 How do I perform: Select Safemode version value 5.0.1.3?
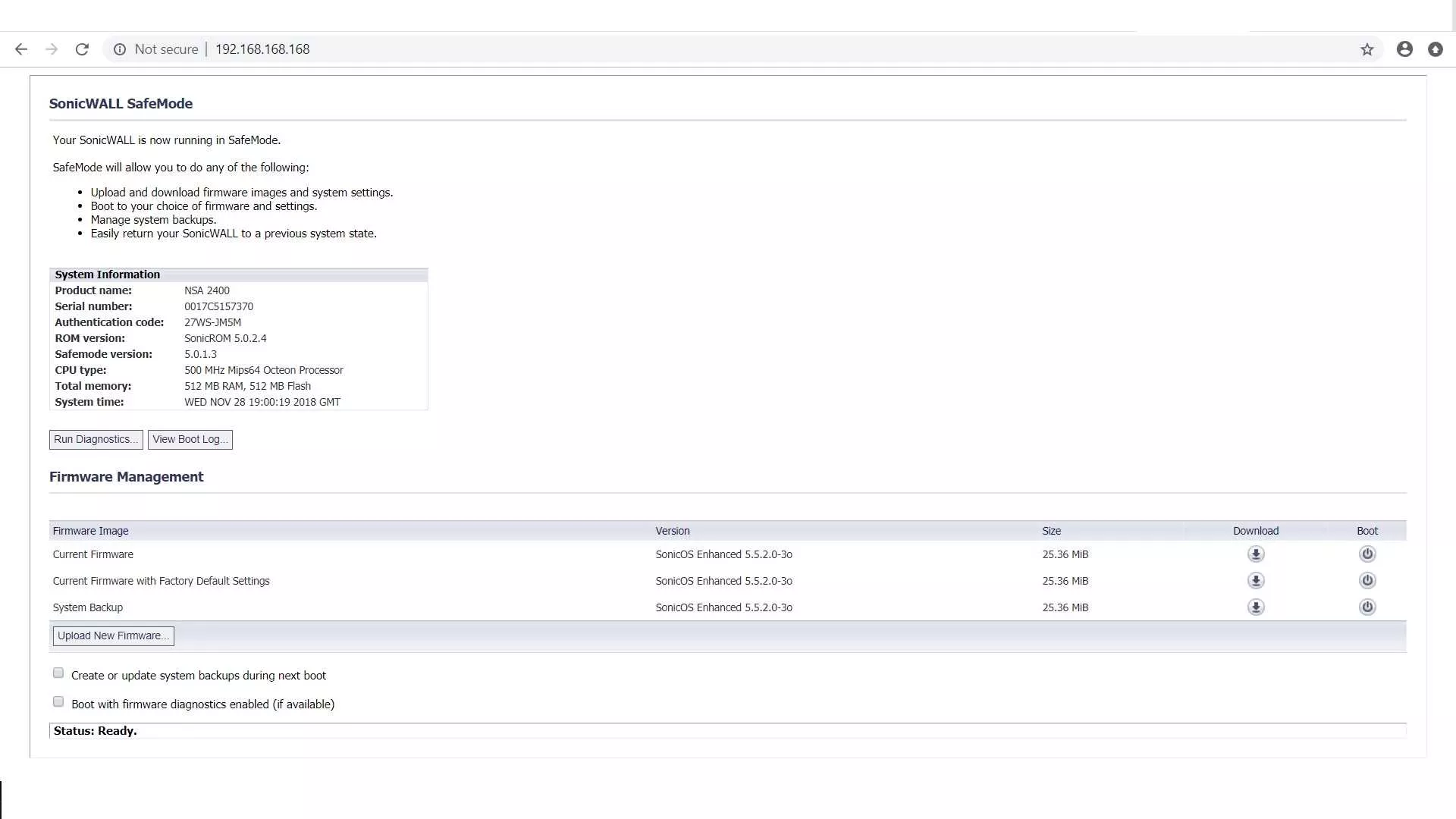(201, 354)
